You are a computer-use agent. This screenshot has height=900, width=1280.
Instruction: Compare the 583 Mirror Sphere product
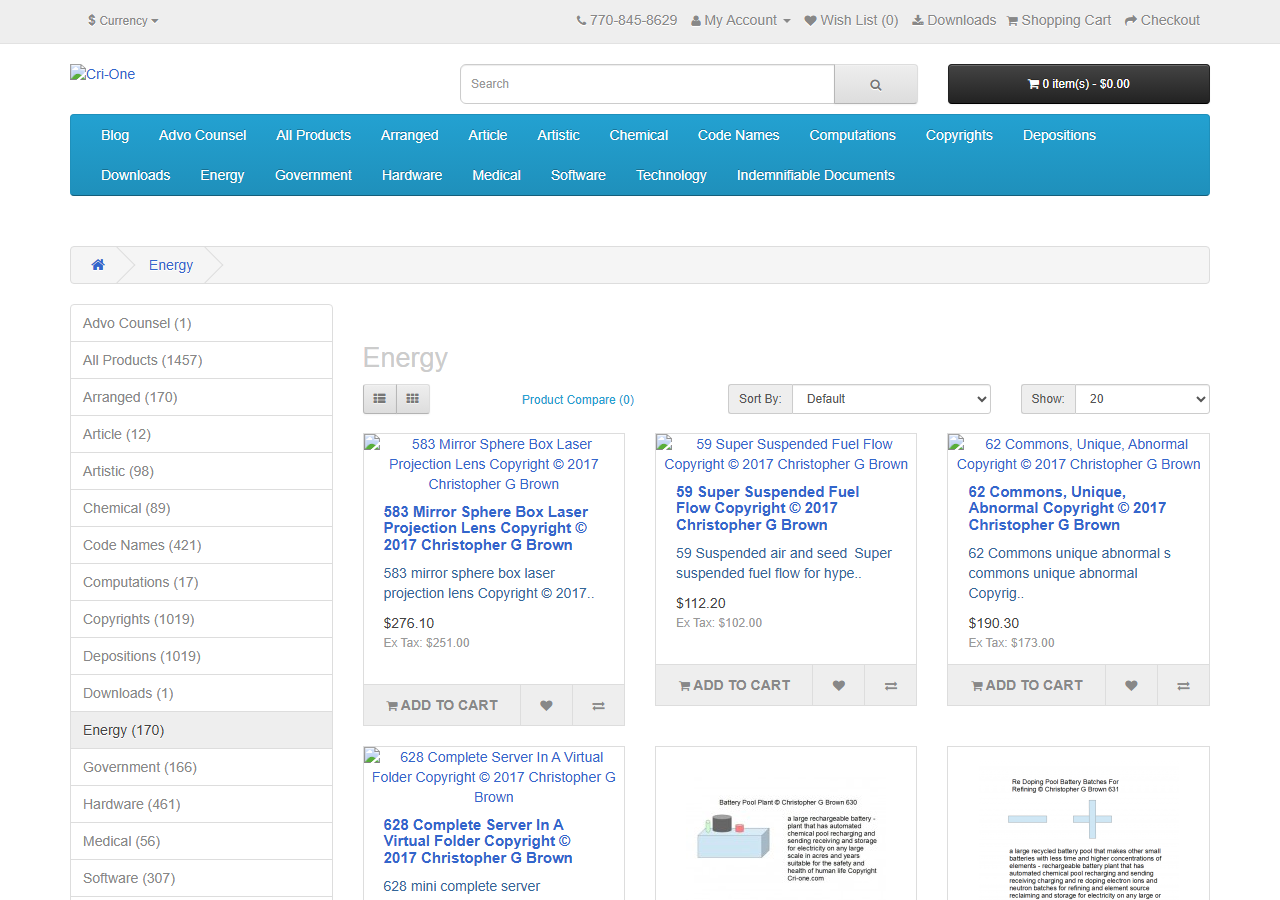click(x=598, y=705)
